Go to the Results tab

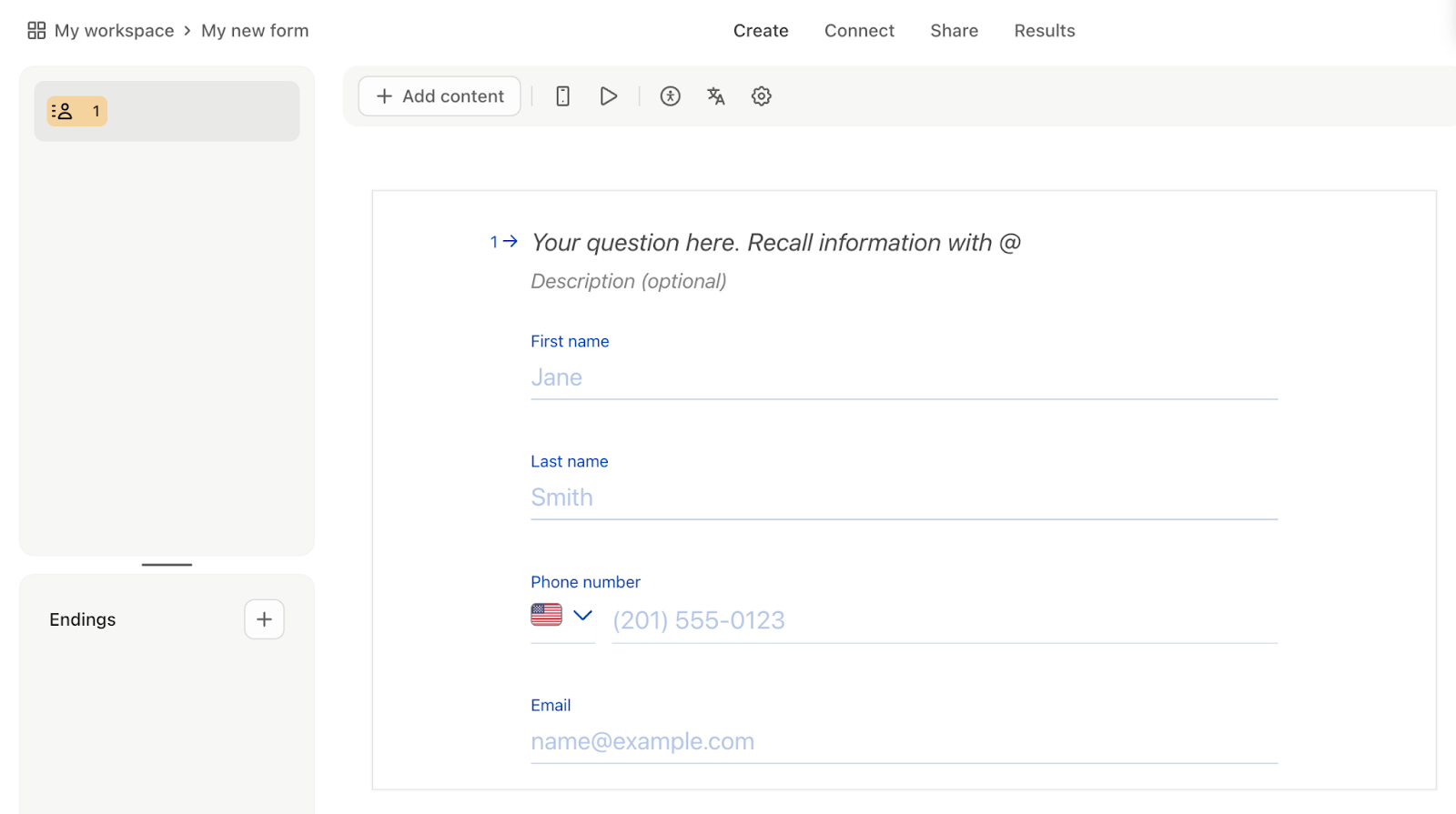click(1044, 31)
